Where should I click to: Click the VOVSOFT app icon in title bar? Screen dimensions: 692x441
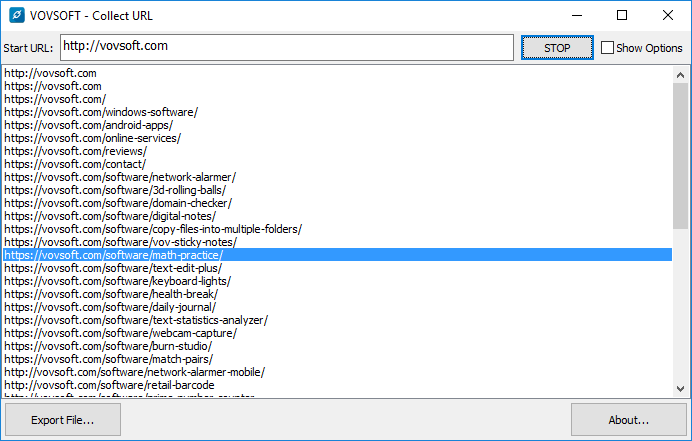click(x=15, y=16)
